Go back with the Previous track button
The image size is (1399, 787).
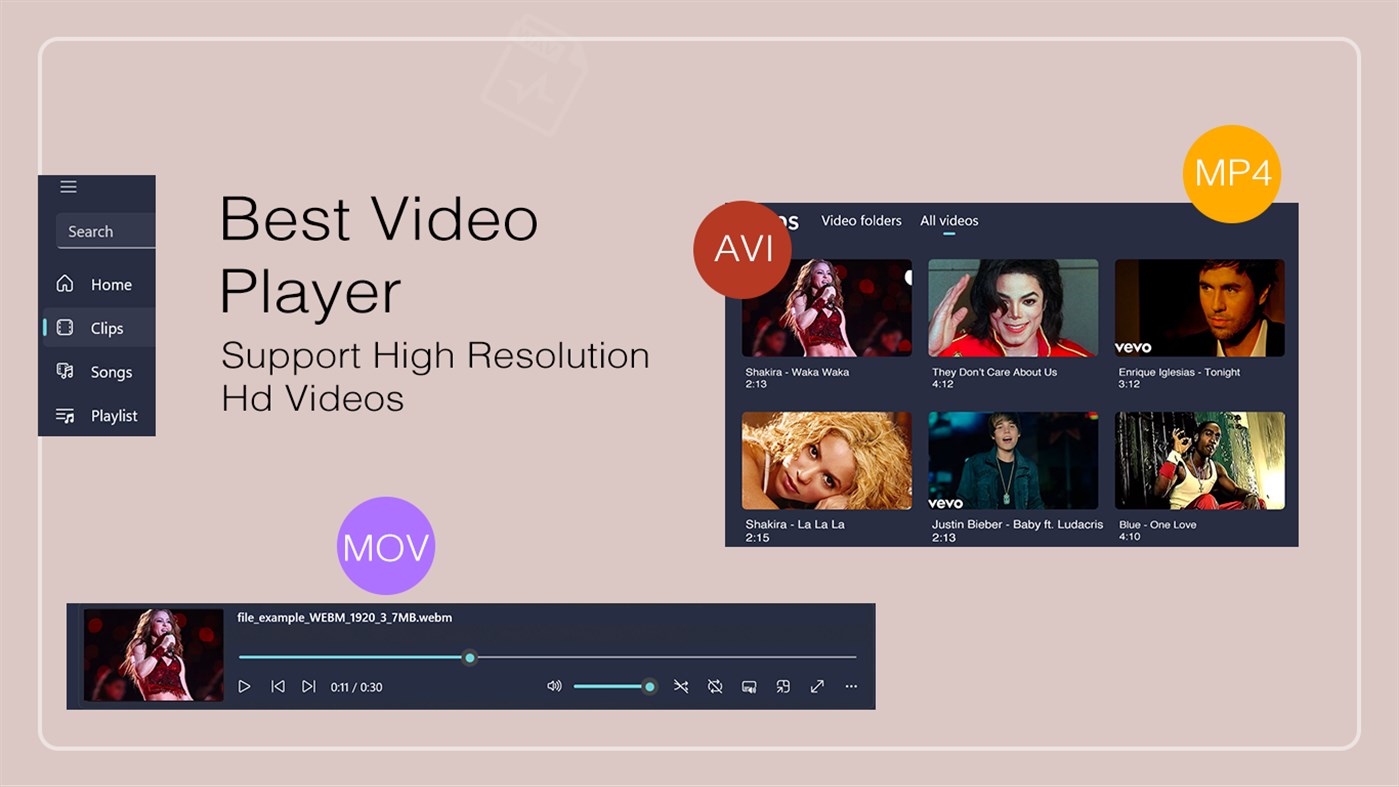tap(278, 686)
